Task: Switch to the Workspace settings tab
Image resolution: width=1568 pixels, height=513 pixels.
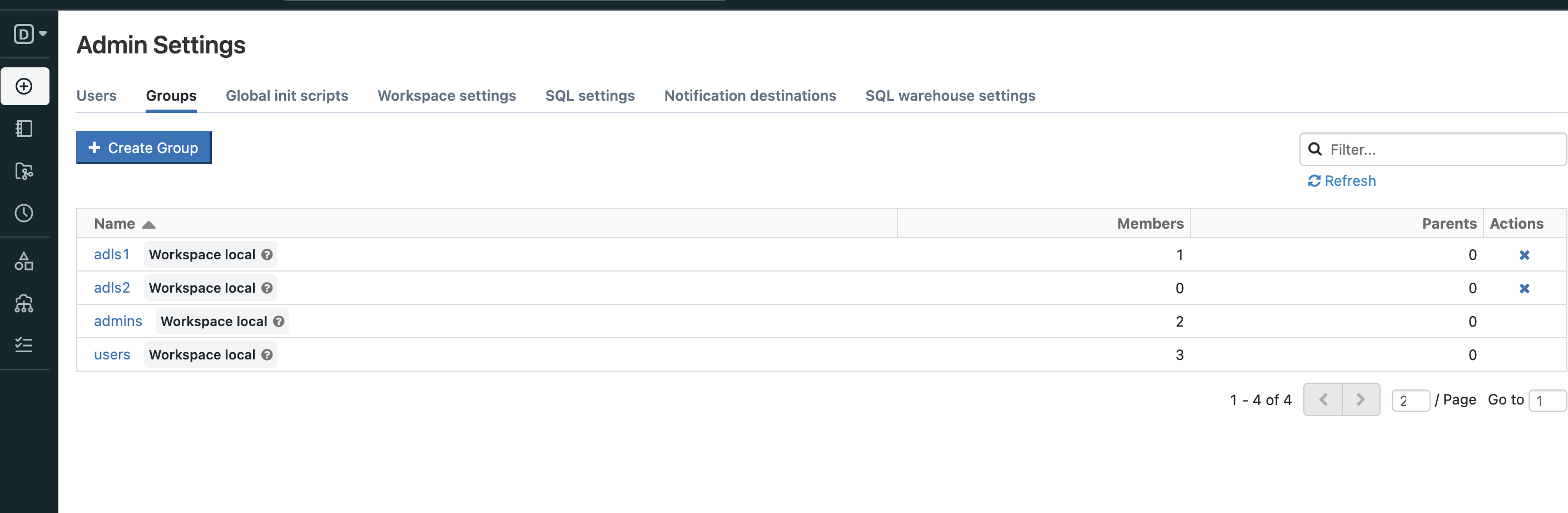Action: (x=446, y=96)
